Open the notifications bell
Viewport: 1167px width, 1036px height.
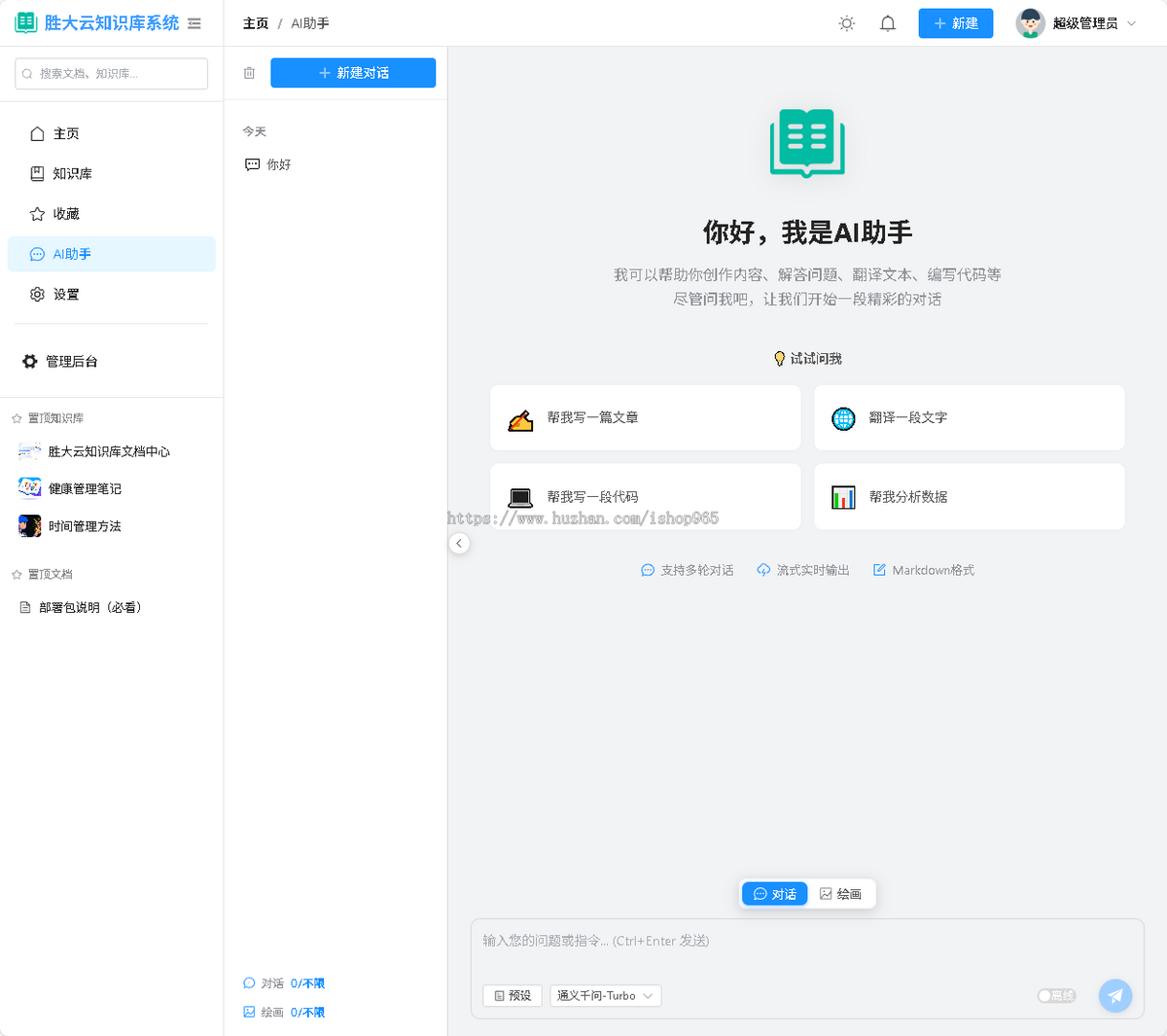click(x=888, y=23)
